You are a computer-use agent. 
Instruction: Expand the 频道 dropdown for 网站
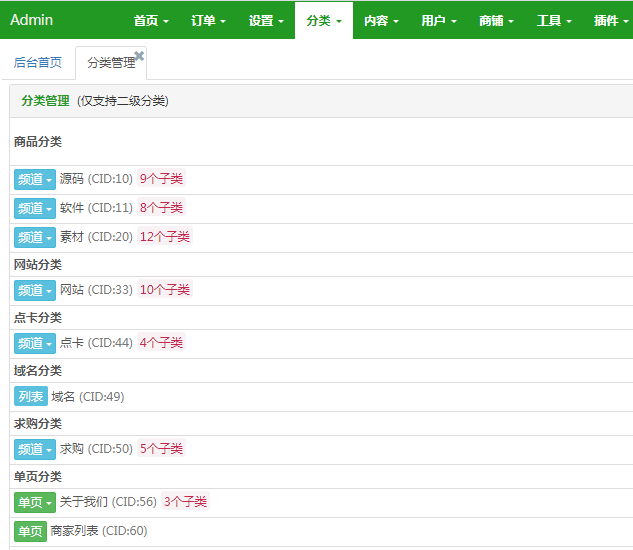35,290
